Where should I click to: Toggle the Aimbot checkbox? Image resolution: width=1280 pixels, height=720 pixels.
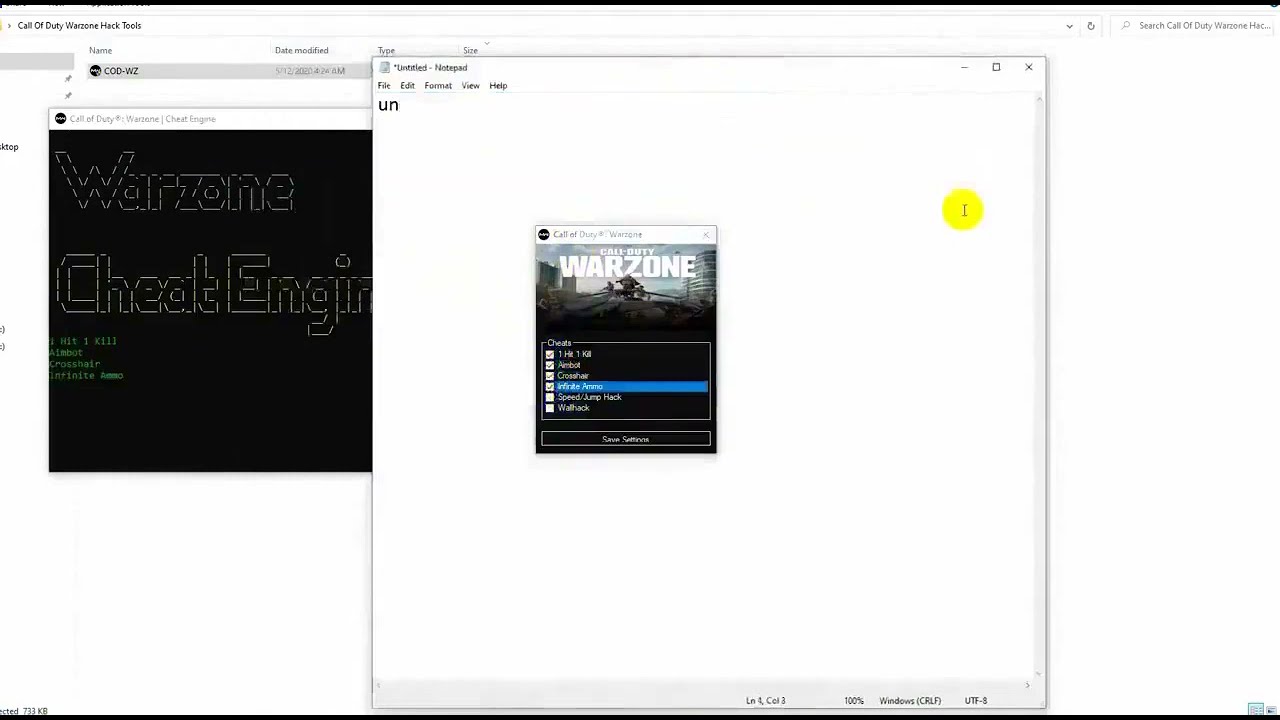[550, 365]
